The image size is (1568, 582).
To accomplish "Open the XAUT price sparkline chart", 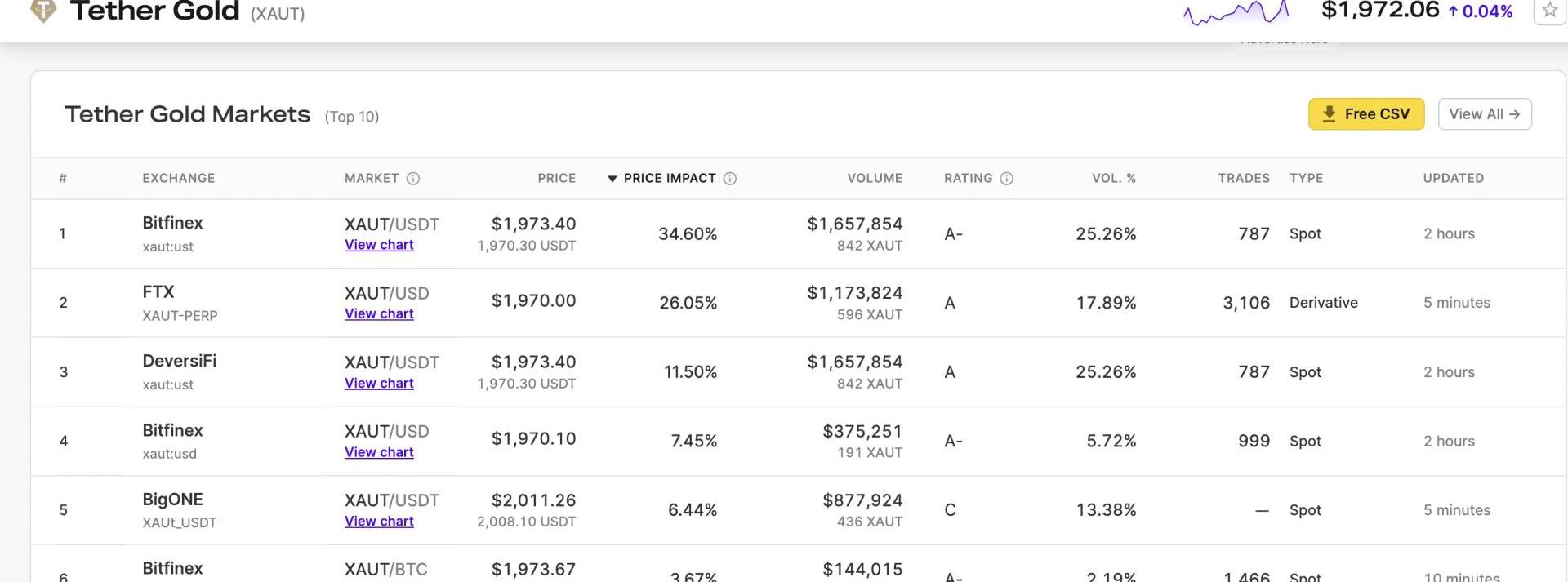I will pyautogui.click(x=1236, y=12).
